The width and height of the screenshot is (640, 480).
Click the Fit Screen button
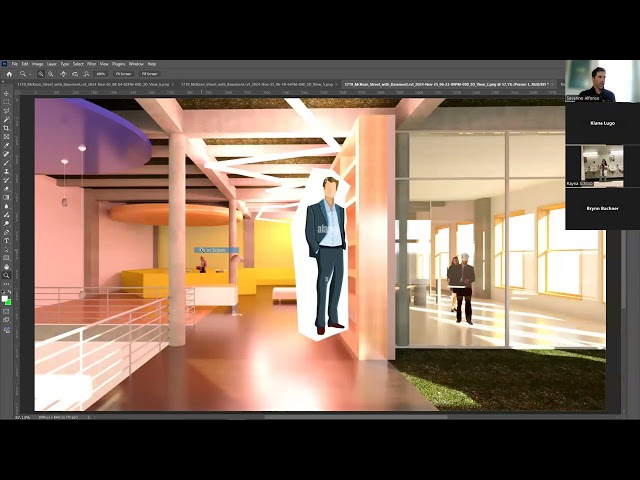pos(123,74)
